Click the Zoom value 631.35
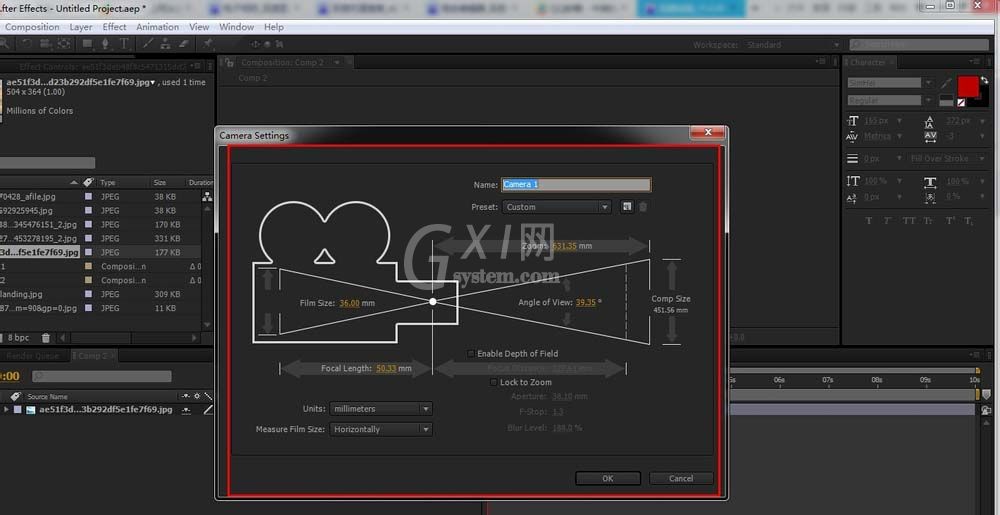The width and height of the screenshot is (1000, 515). click(x=564, y=246)
